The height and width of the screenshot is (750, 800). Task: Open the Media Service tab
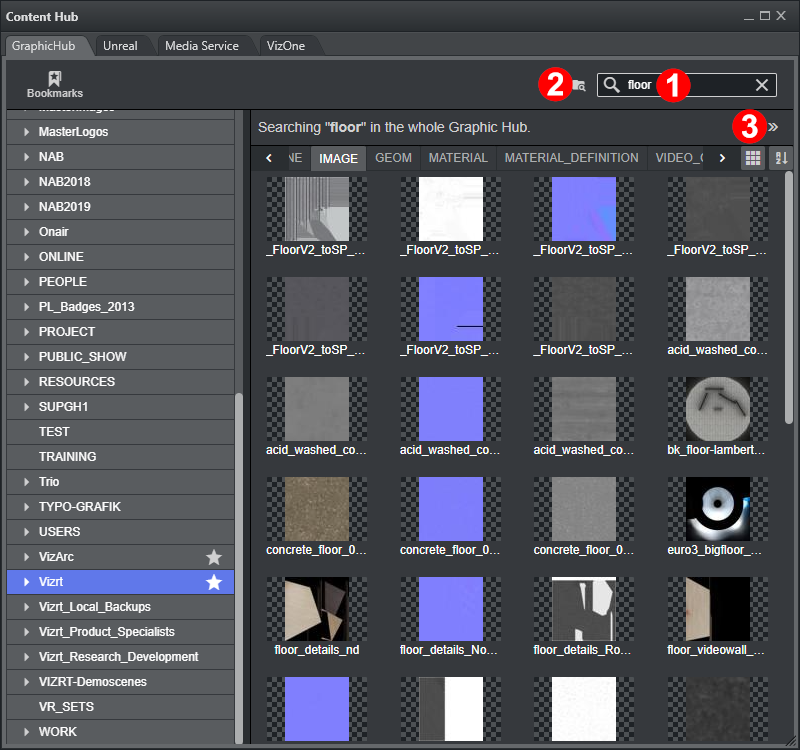(x=202, y=46)
